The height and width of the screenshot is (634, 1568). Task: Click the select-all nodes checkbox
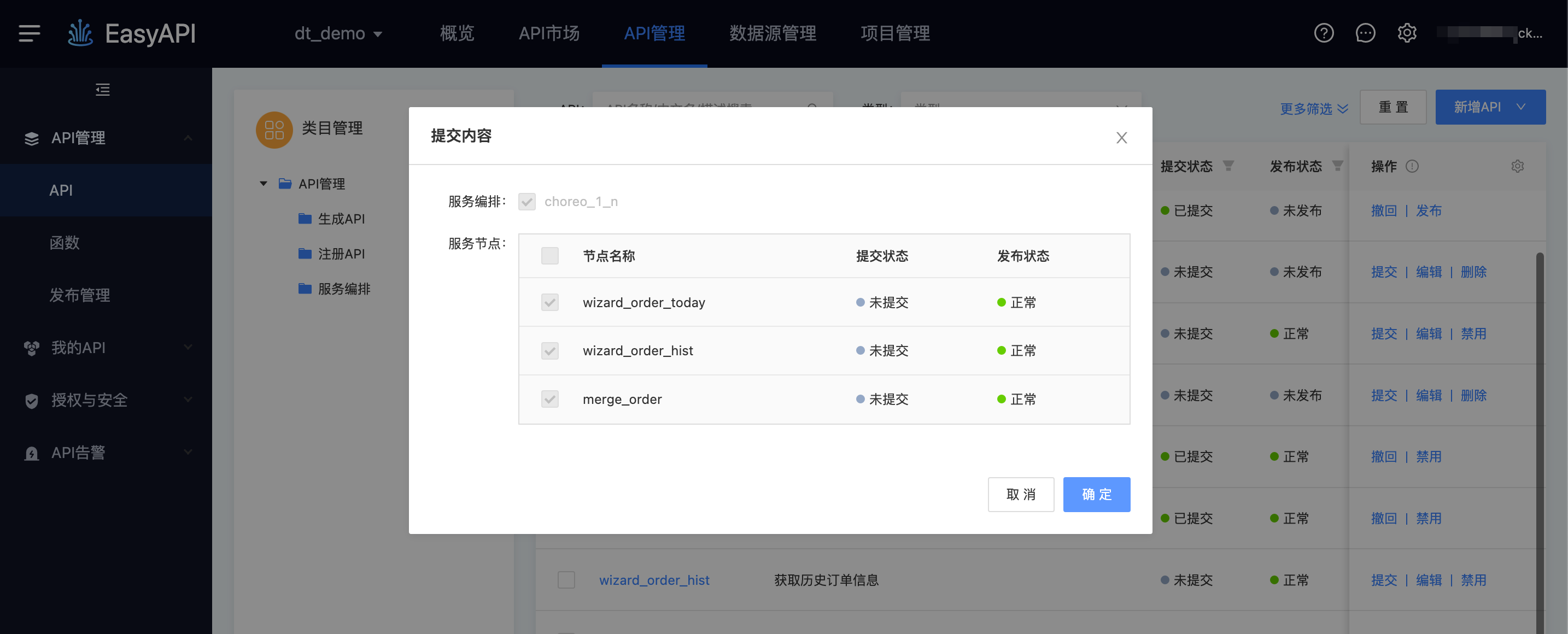550,255
